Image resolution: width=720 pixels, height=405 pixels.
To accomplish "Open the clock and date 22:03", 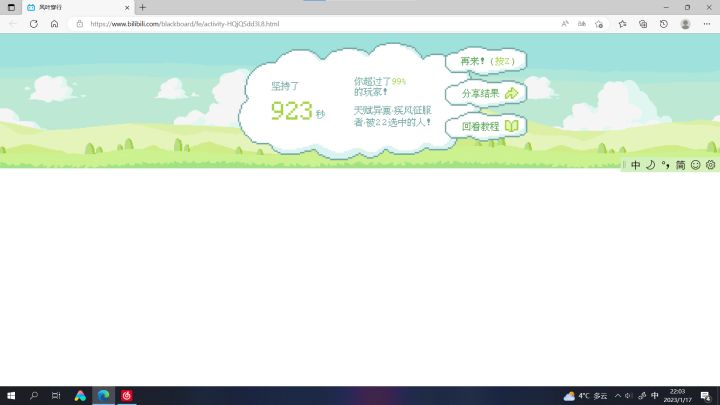I will 677,396.
